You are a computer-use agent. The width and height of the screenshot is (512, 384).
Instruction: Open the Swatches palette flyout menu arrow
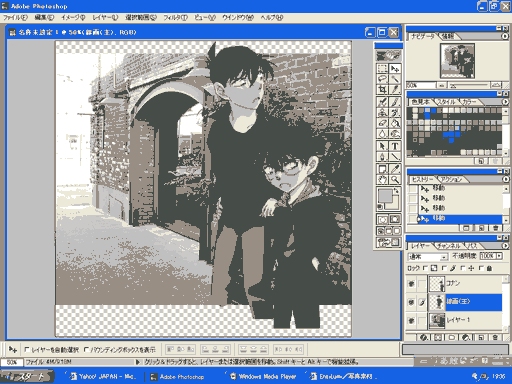coord(505,101)
